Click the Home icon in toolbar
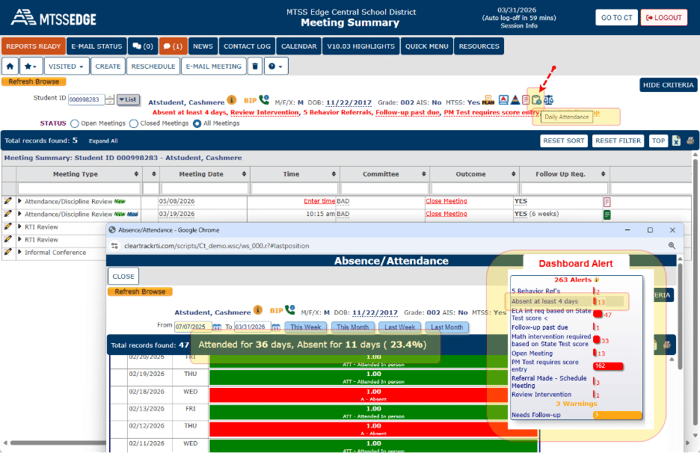Screen dimensions: 700x453 coord(10,66)
